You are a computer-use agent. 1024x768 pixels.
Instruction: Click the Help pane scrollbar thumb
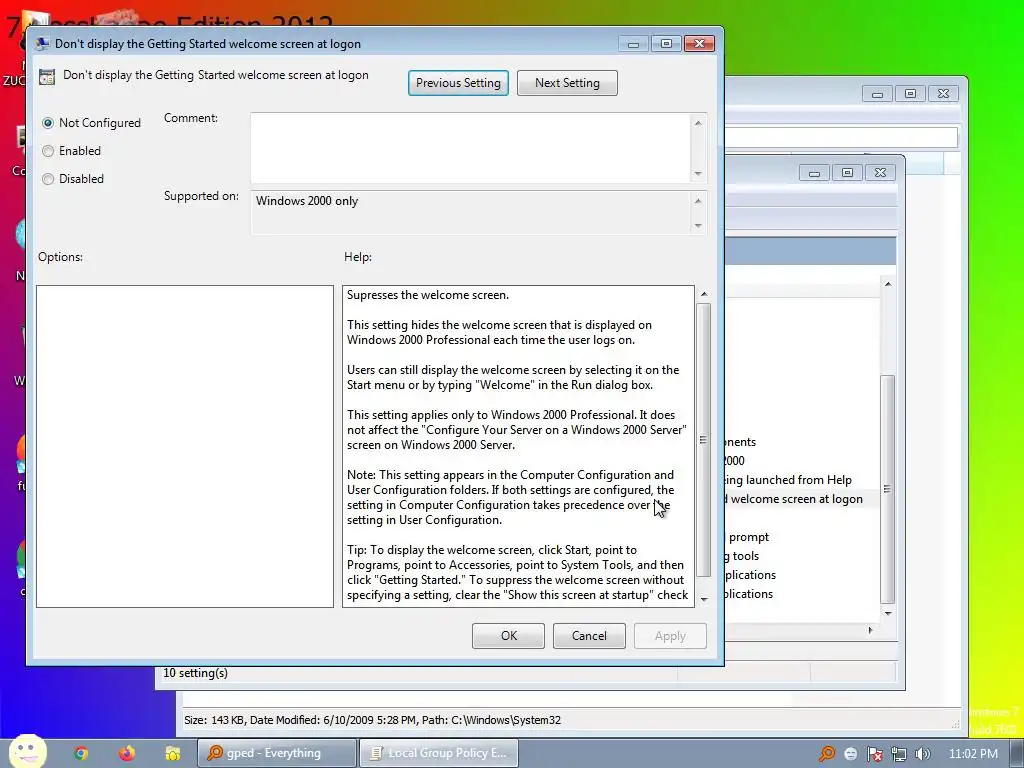click(704, 440)
